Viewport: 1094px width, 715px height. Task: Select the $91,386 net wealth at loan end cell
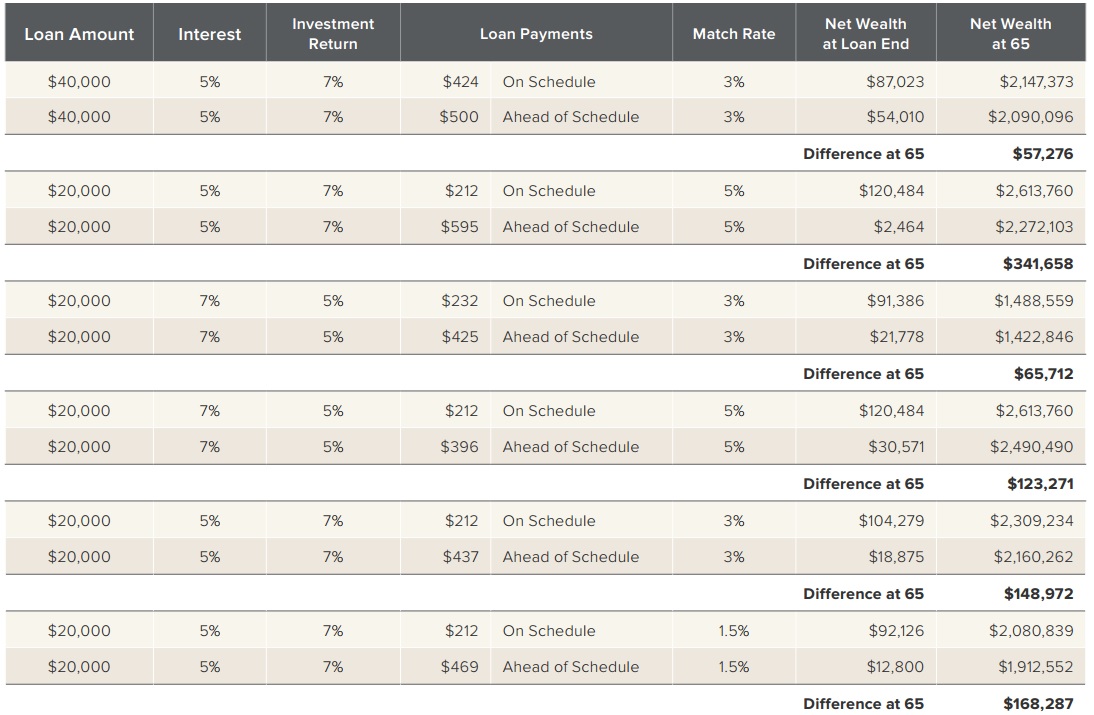(x=895, y=301)
